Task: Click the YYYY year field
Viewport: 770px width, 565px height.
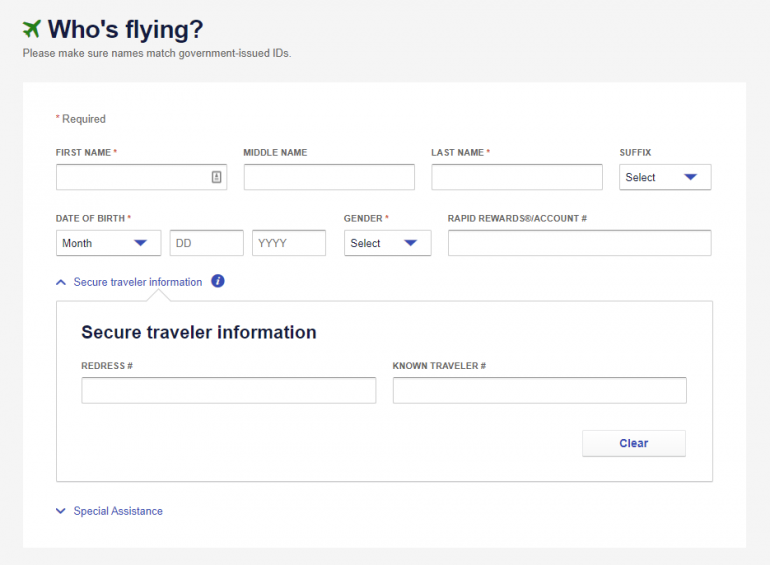Action: click(289, 243)
